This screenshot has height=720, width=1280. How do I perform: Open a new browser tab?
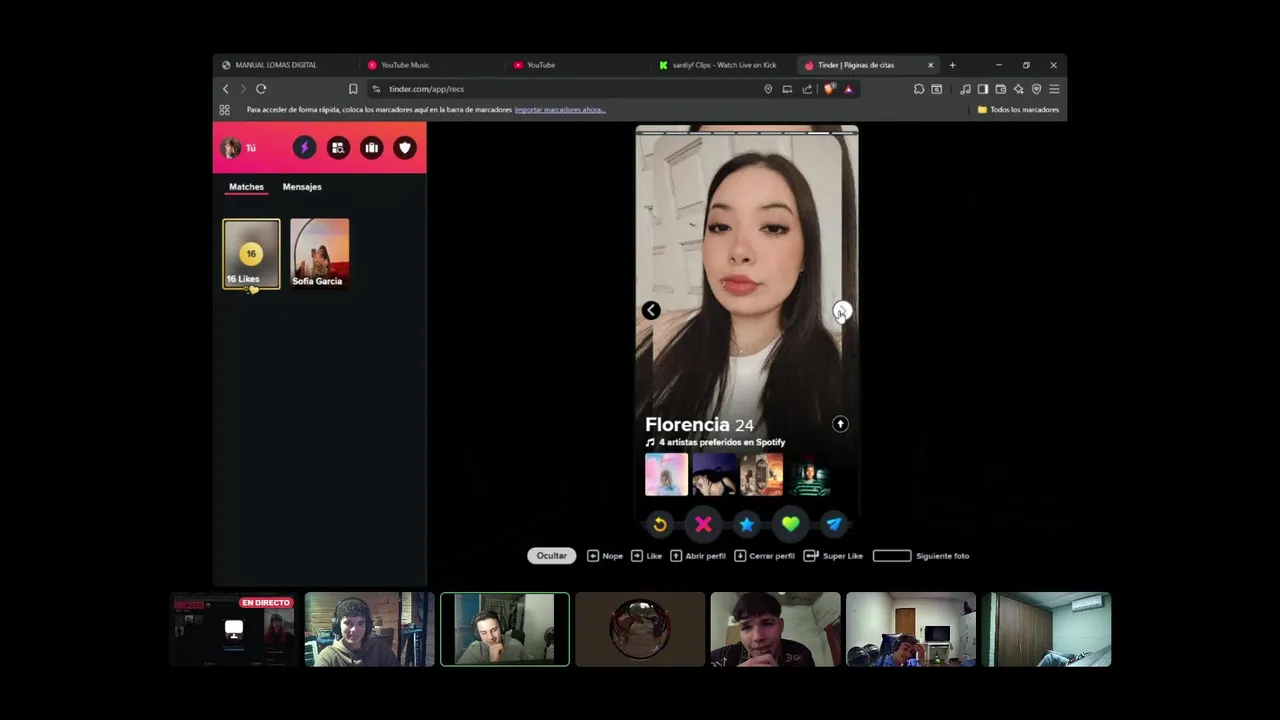click(952, 65)
